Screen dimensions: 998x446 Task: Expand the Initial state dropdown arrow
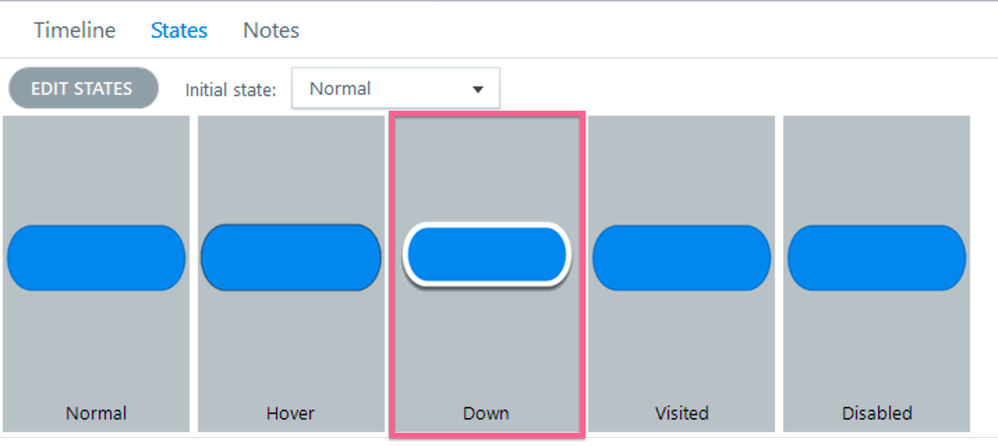click(478, 89)
